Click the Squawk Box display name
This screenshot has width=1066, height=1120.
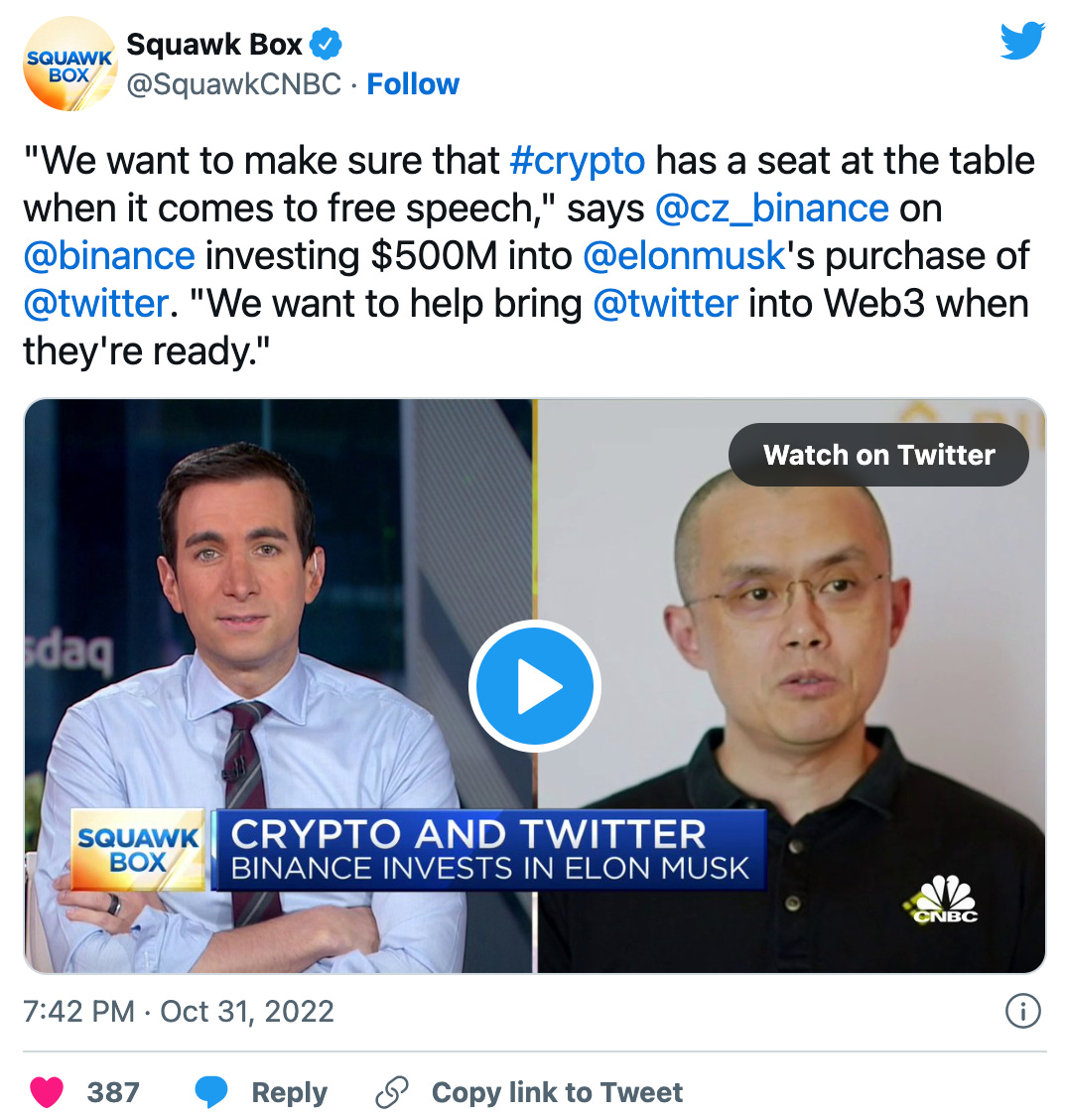tap(214, 45)
